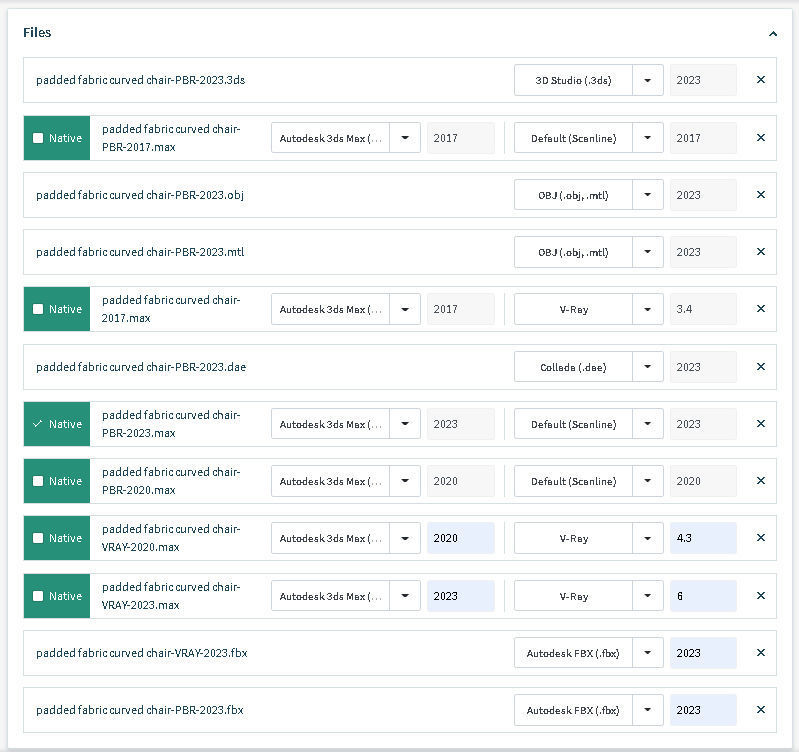Mark VRAY-2023.max as Native

(x=38, y=596)
